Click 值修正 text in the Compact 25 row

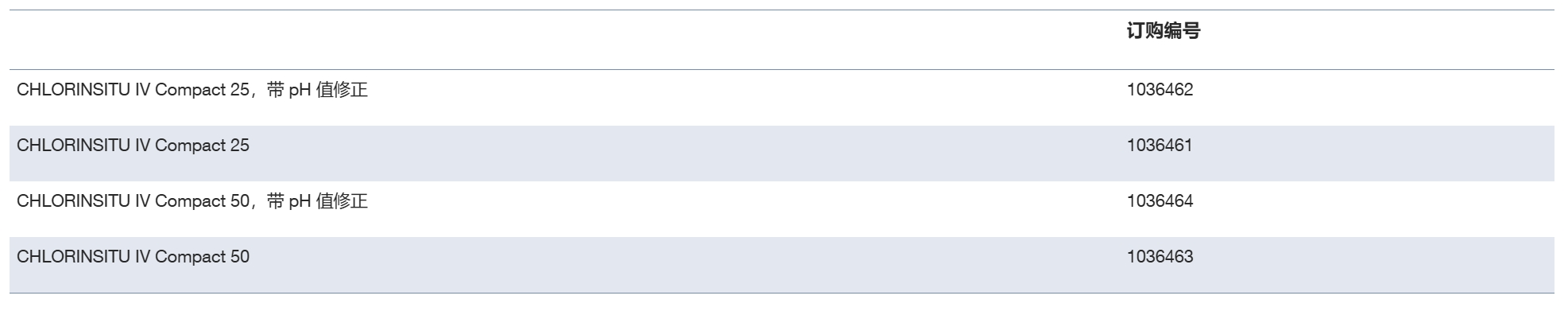(342, 90)
